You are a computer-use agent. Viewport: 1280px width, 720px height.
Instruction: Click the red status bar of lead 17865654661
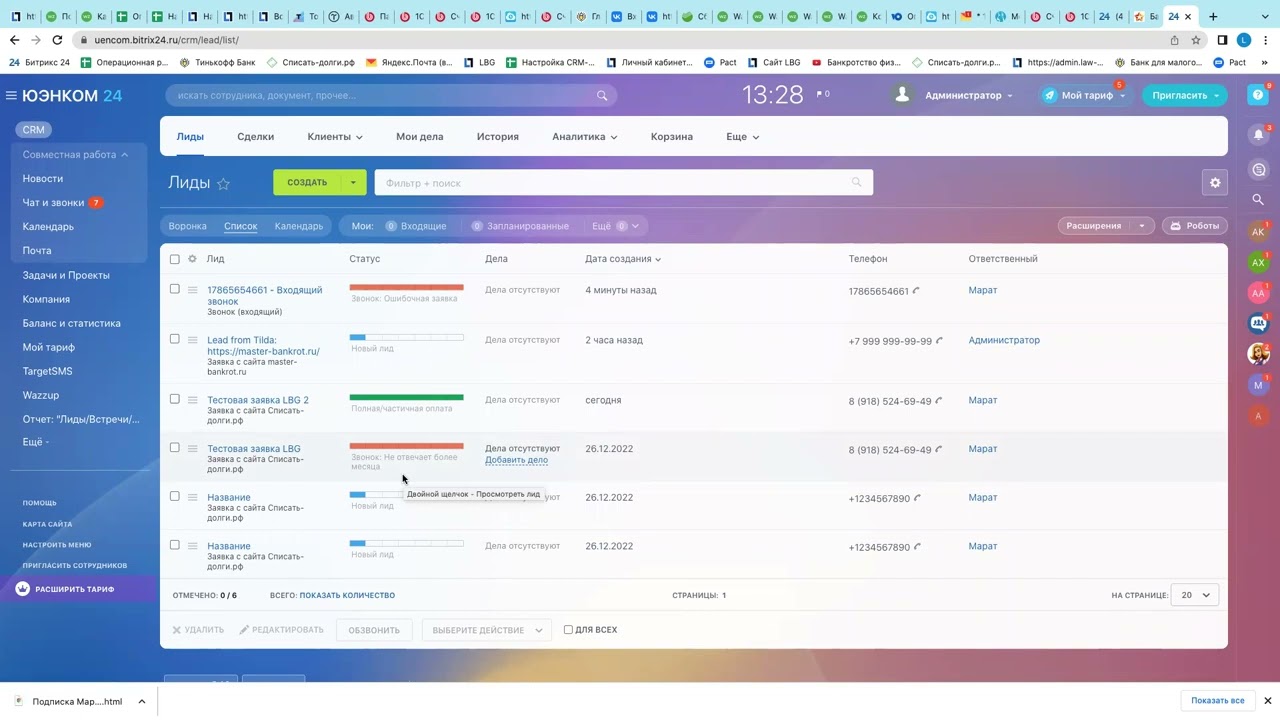click(406, 288)
